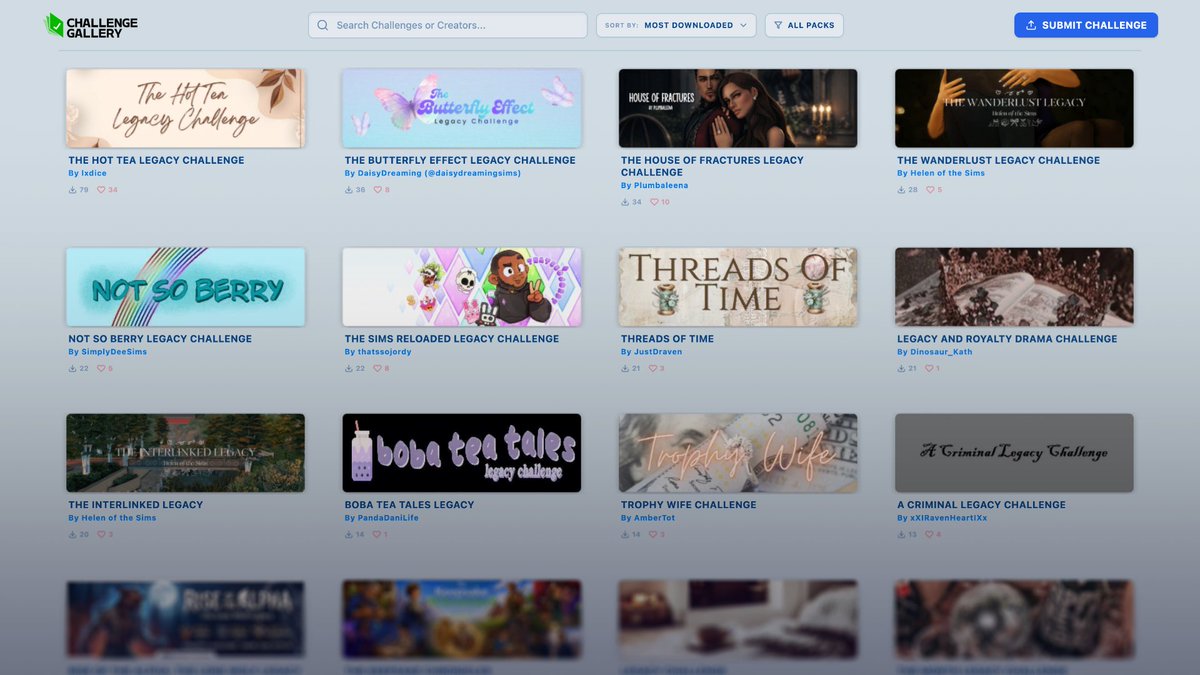Open the crown banner for Legacy and Royalty Drama
This screenshot has width=1200, height=675.
pyautogui.click(x=1014, y=287)
